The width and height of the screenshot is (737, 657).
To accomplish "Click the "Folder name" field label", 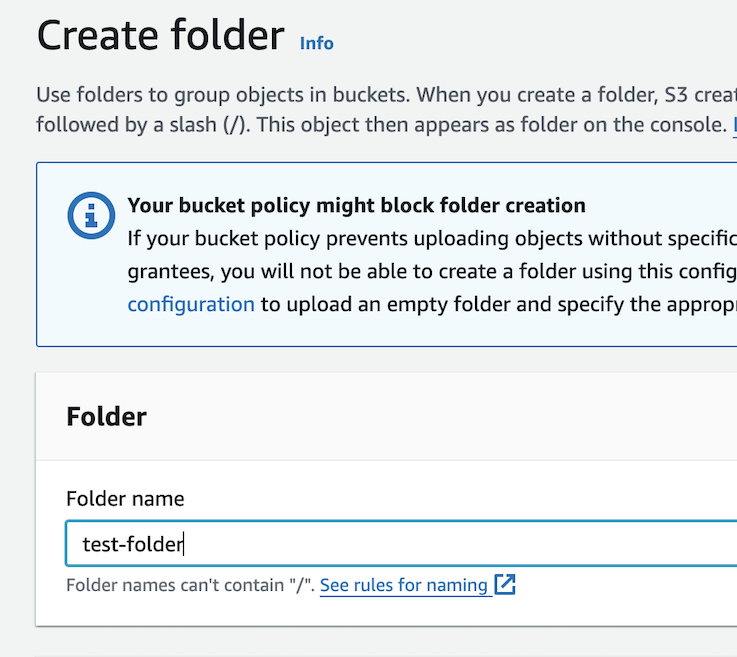I will (x=125, y=498).
